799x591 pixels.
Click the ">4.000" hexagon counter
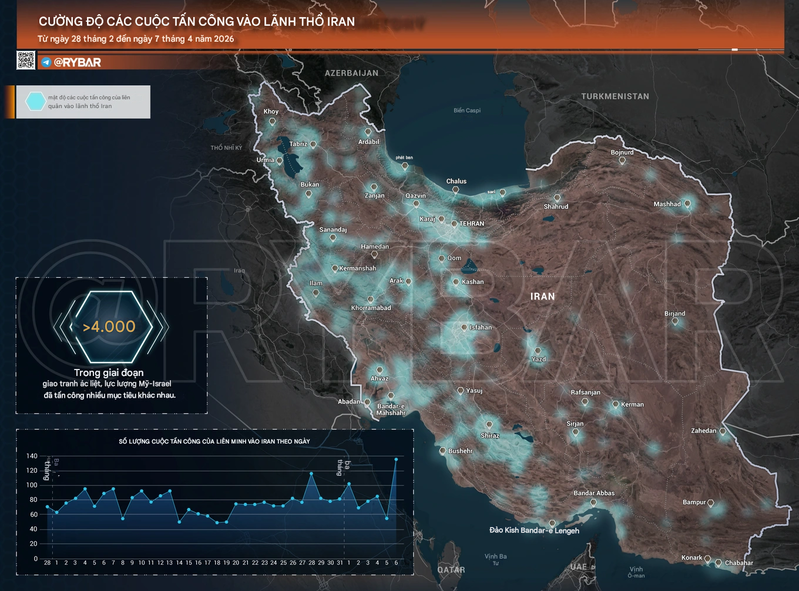click(109, 327)
